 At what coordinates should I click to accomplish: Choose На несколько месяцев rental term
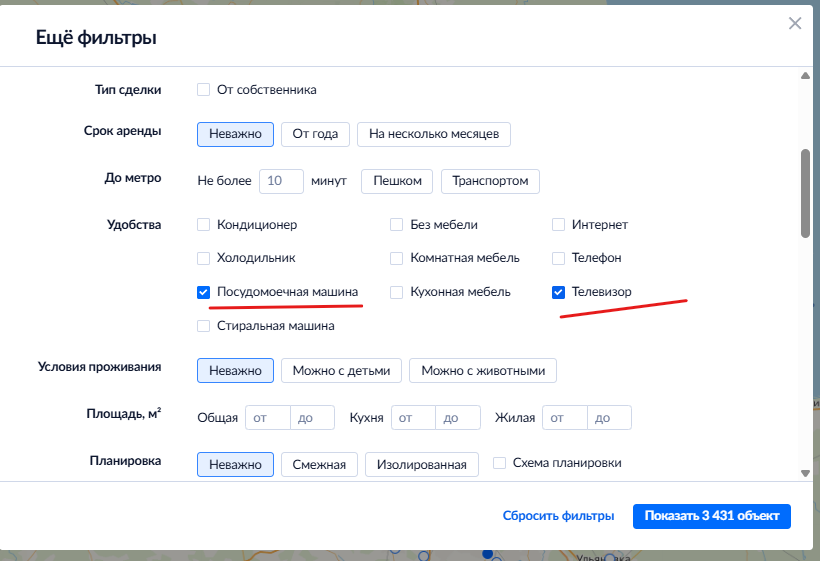click(x=434, y=134)
